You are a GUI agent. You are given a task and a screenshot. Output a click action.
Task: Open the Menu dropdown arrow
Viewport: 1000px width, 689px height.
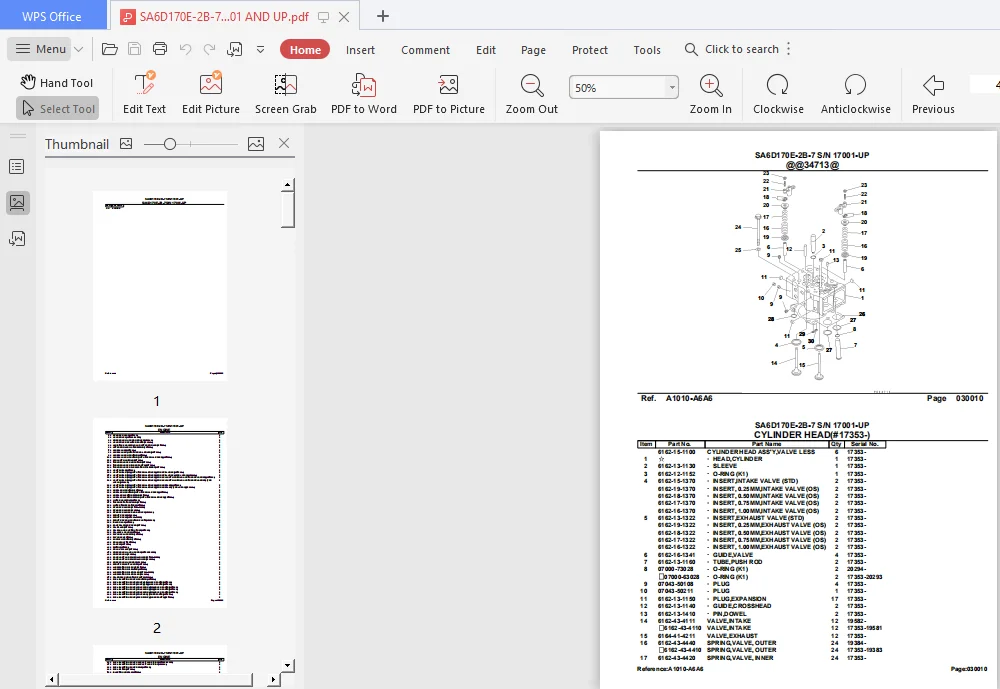coord(79,49)
